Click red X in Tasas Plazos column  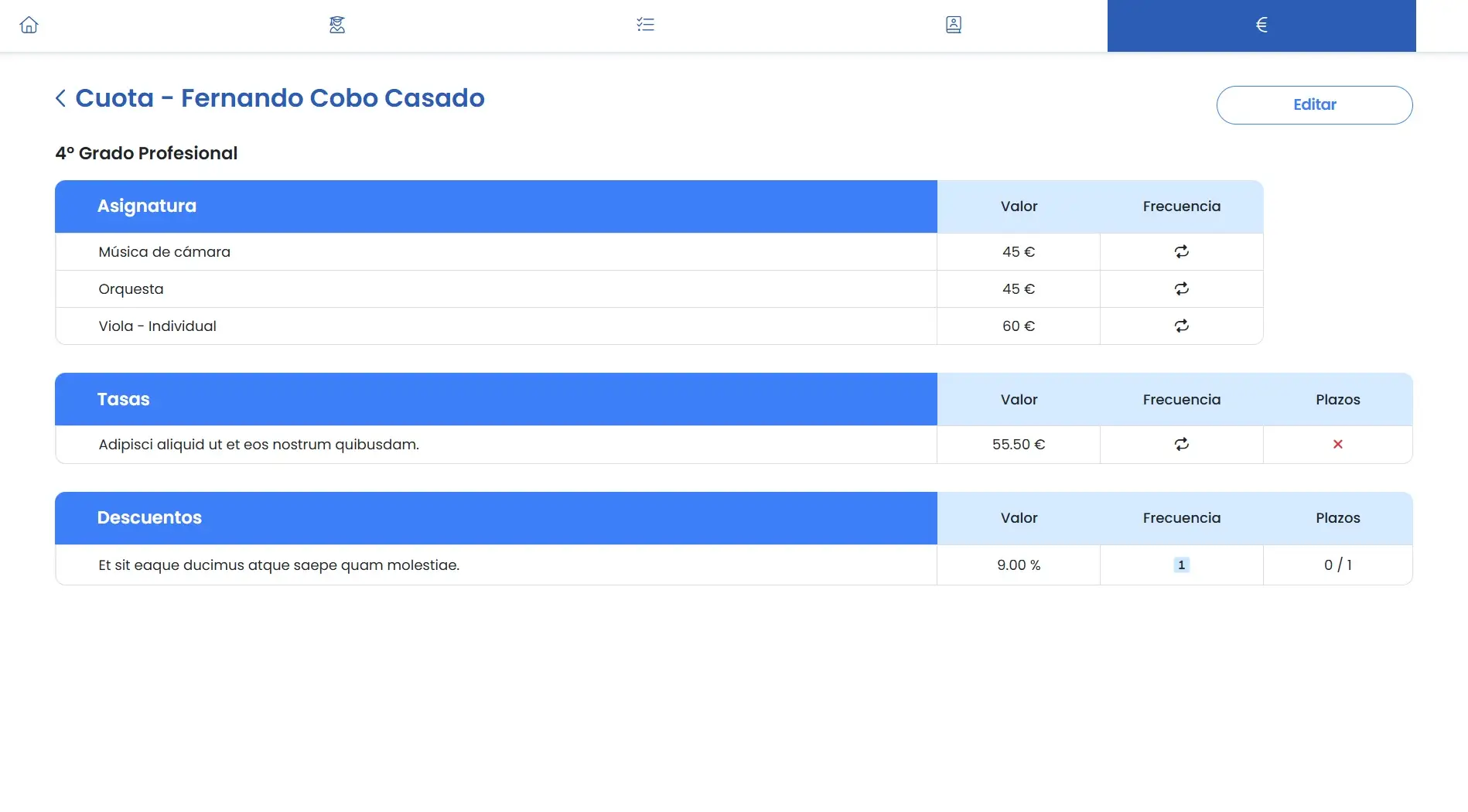pyautogui.click(x=1337, y=445)
